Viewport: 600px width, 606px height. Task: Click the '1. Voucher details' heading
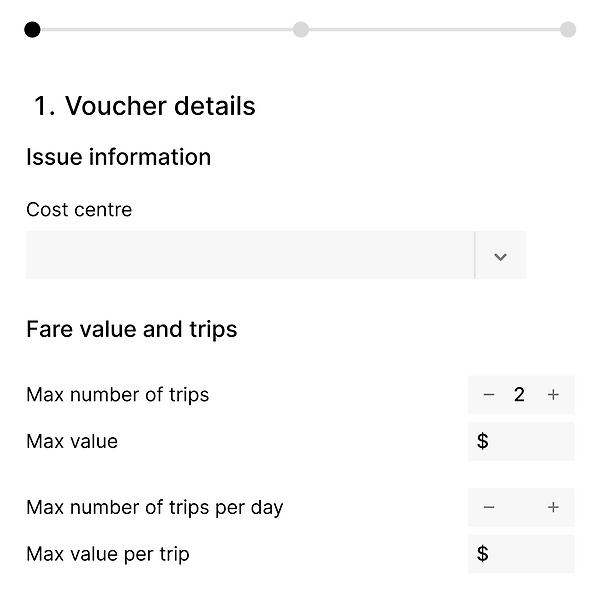[145, 106]
